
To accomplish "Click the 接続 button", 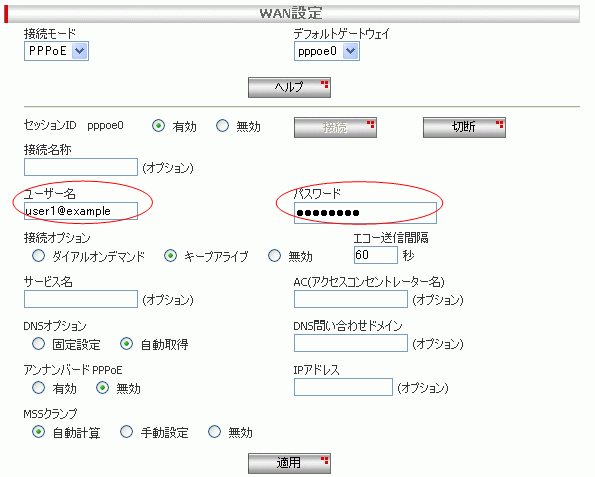I will tap(335, 128).
